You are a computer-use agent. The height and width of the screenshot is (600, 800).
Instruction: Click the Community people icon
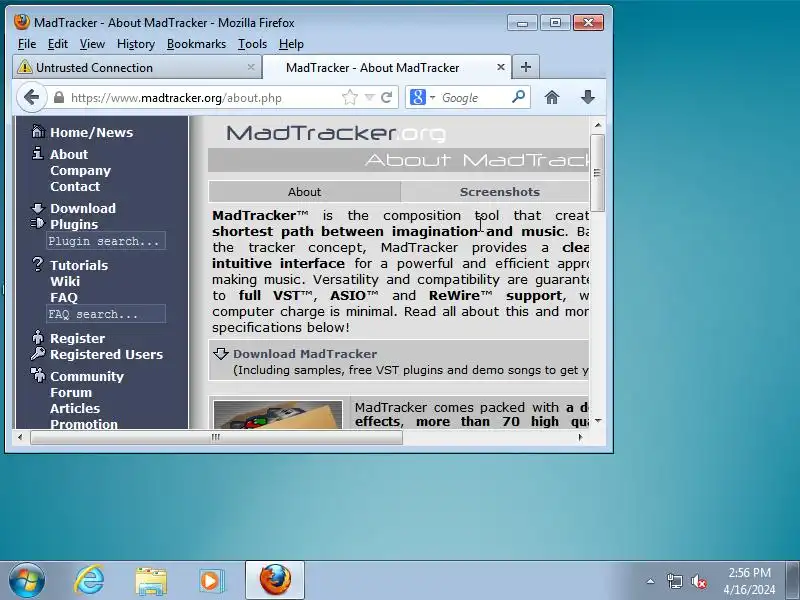point(38,374)
